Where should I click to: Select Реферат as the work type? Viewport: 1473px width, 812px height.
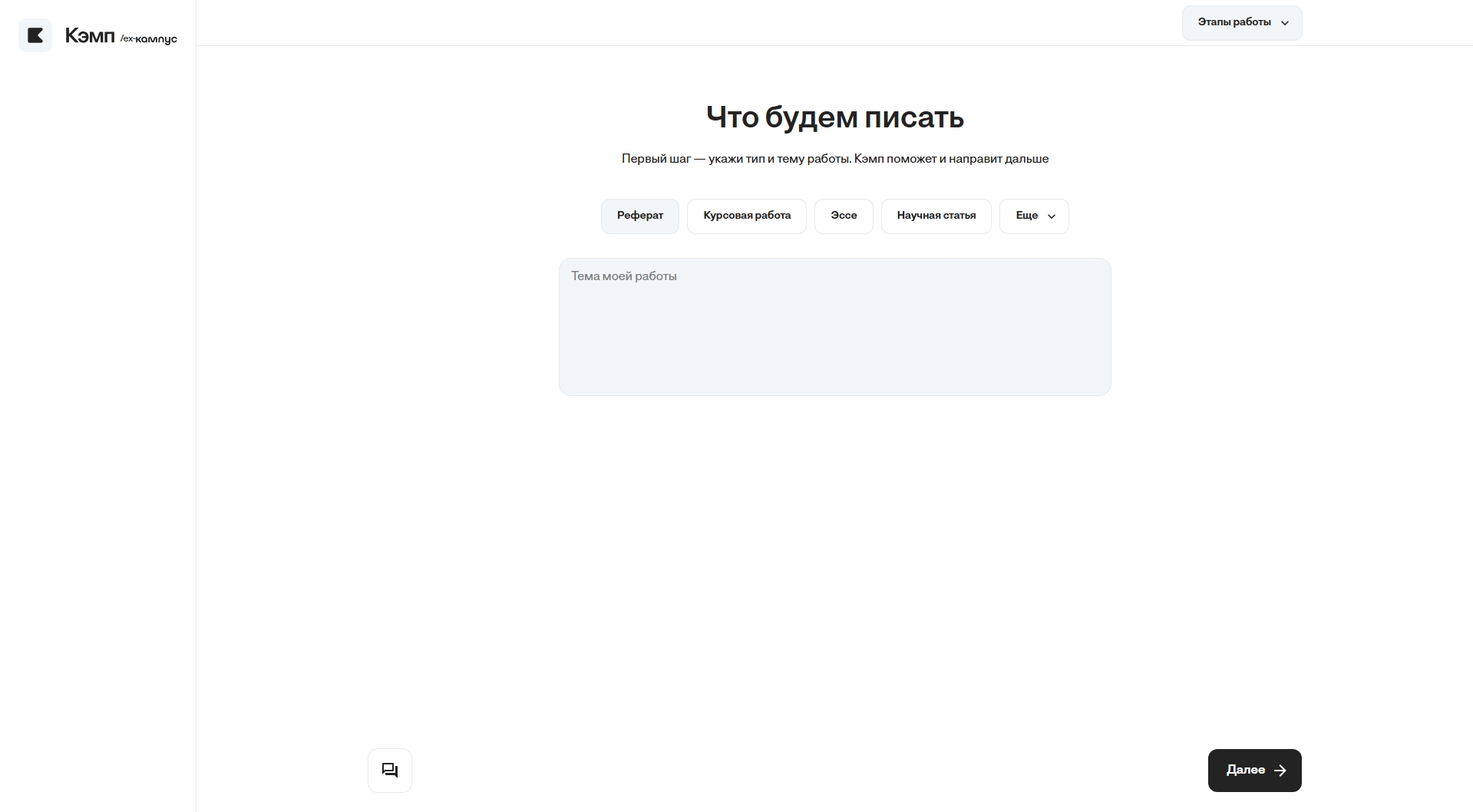[x=639, y=216]
